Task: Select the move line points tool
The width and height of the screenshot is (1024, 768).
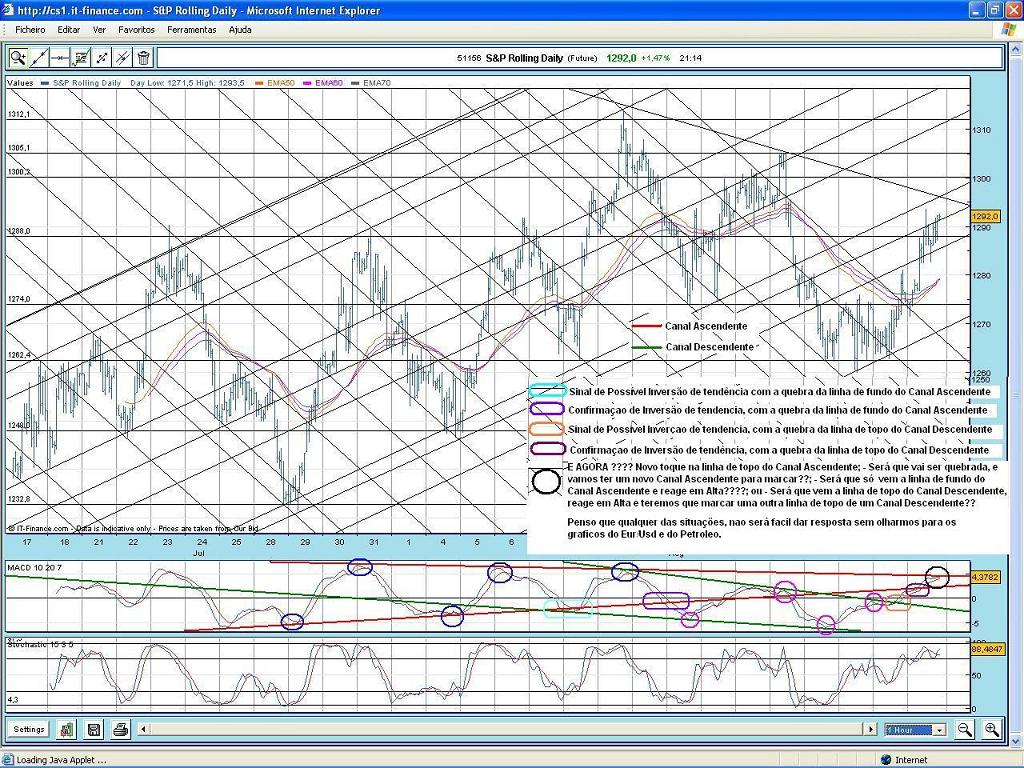Action: point(101,58)
